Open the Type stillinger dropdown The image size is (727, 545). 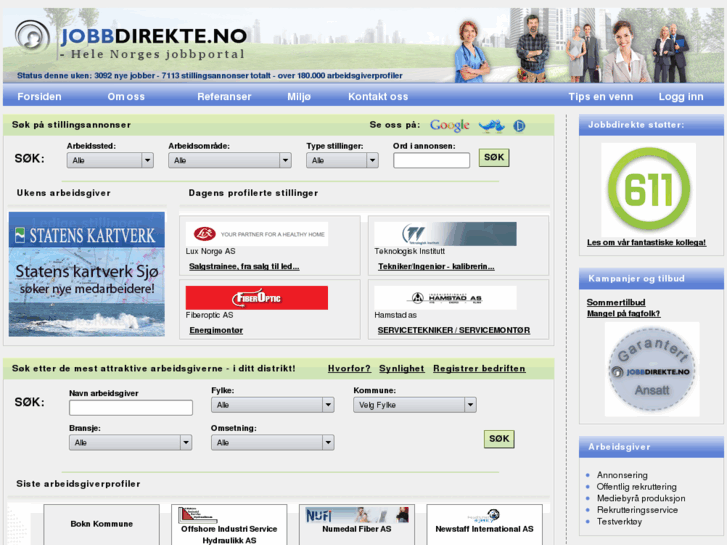click(342, 160)
